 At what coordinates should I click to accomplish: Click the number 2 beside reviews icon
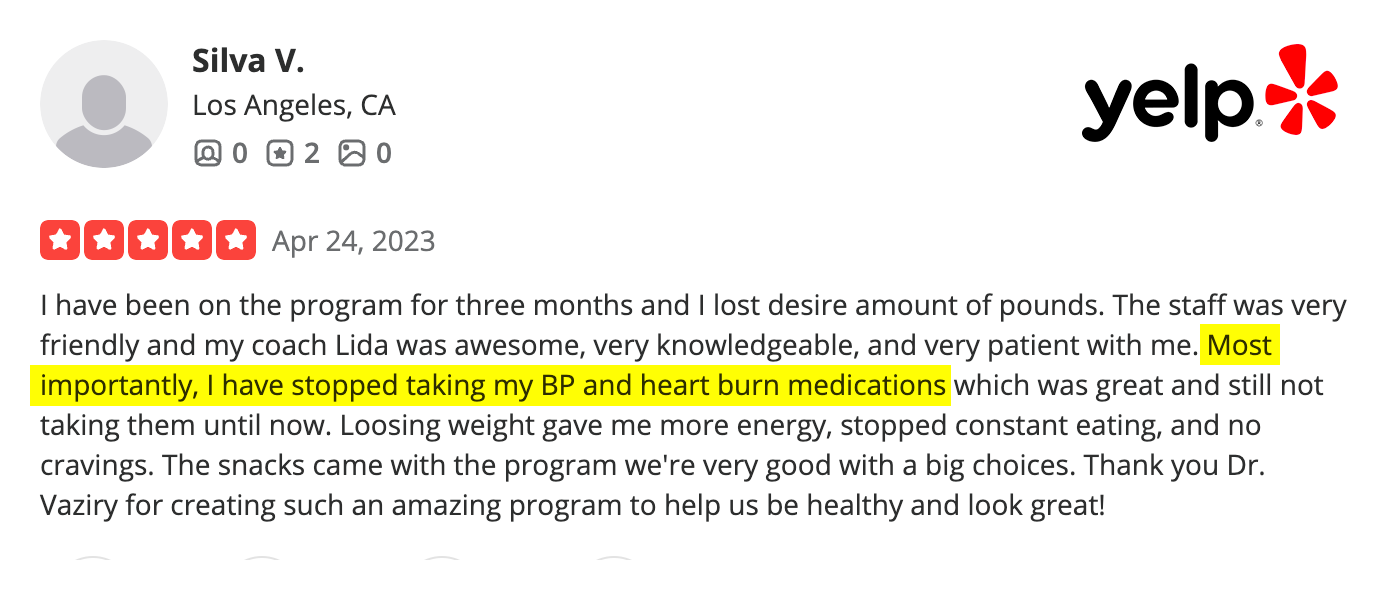[x=311, y=153]
